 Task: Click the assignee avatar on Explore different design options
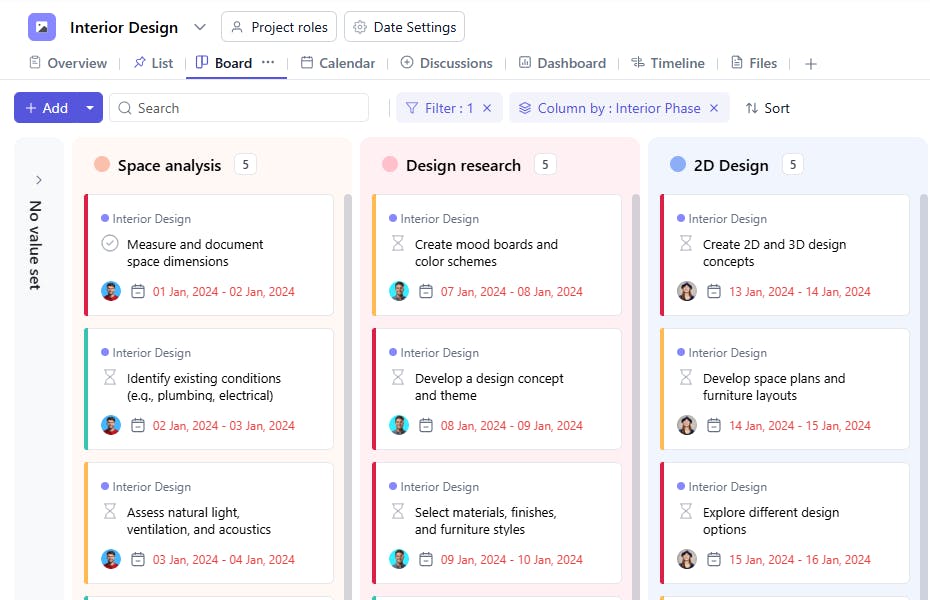[x=687, y=559]
